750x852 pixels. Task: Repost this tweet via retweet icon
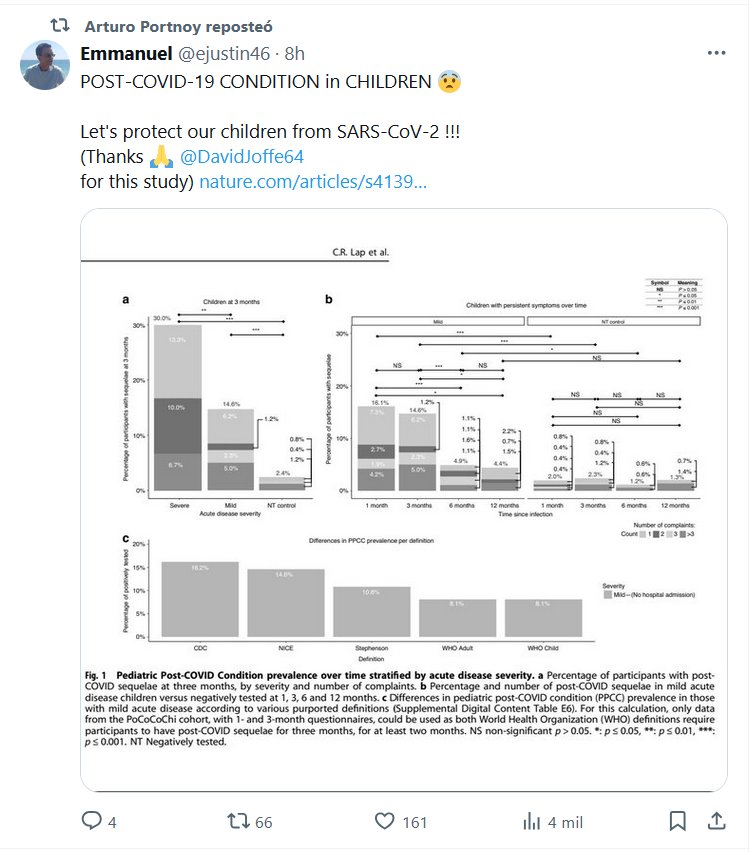[238, 821]
